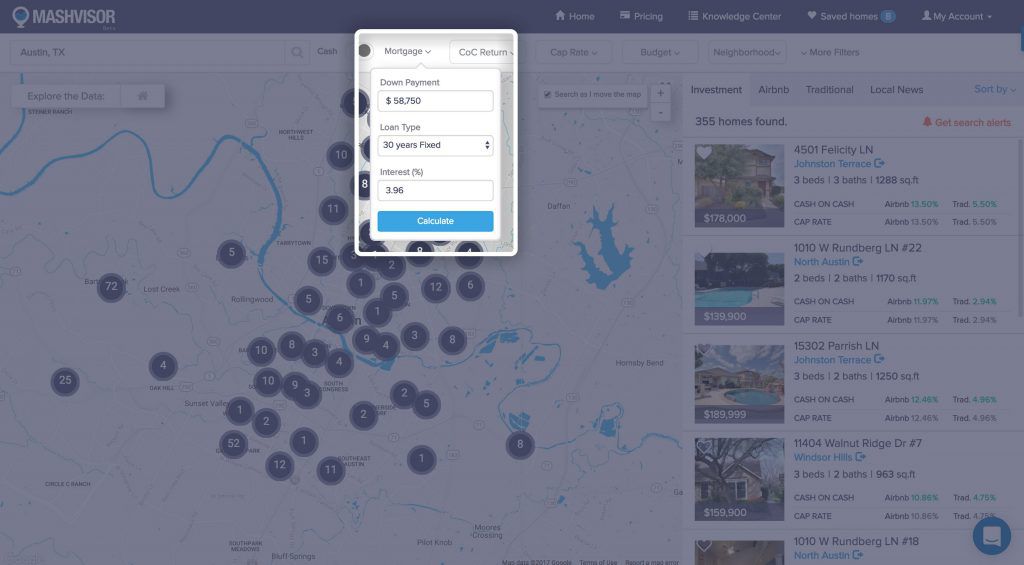Open Johnston Terrace external link icon
1024x565 pixels.
(879, 164)
